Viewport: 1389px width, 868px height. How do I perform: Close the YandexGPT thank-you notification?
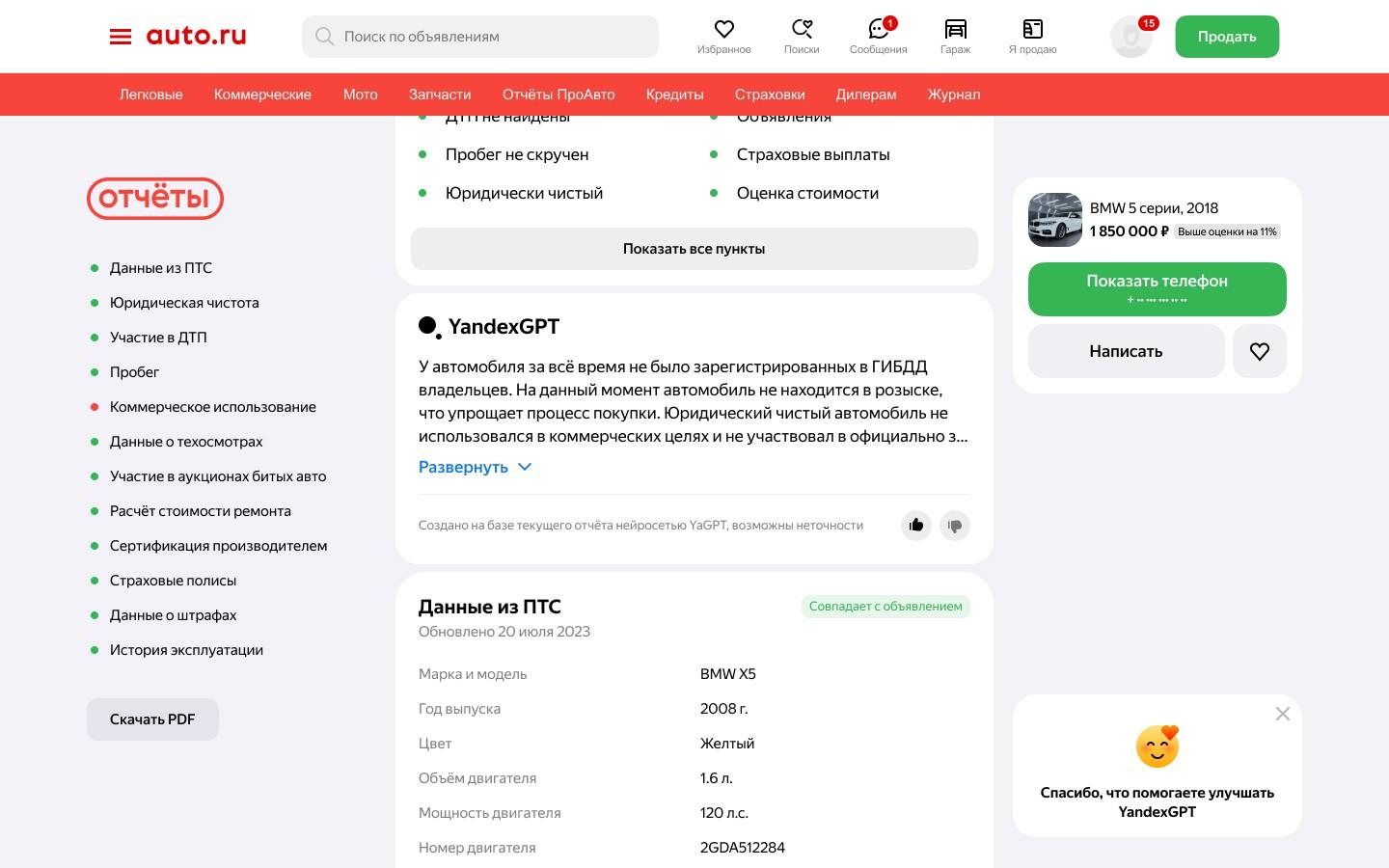(x=1283, y=714)
